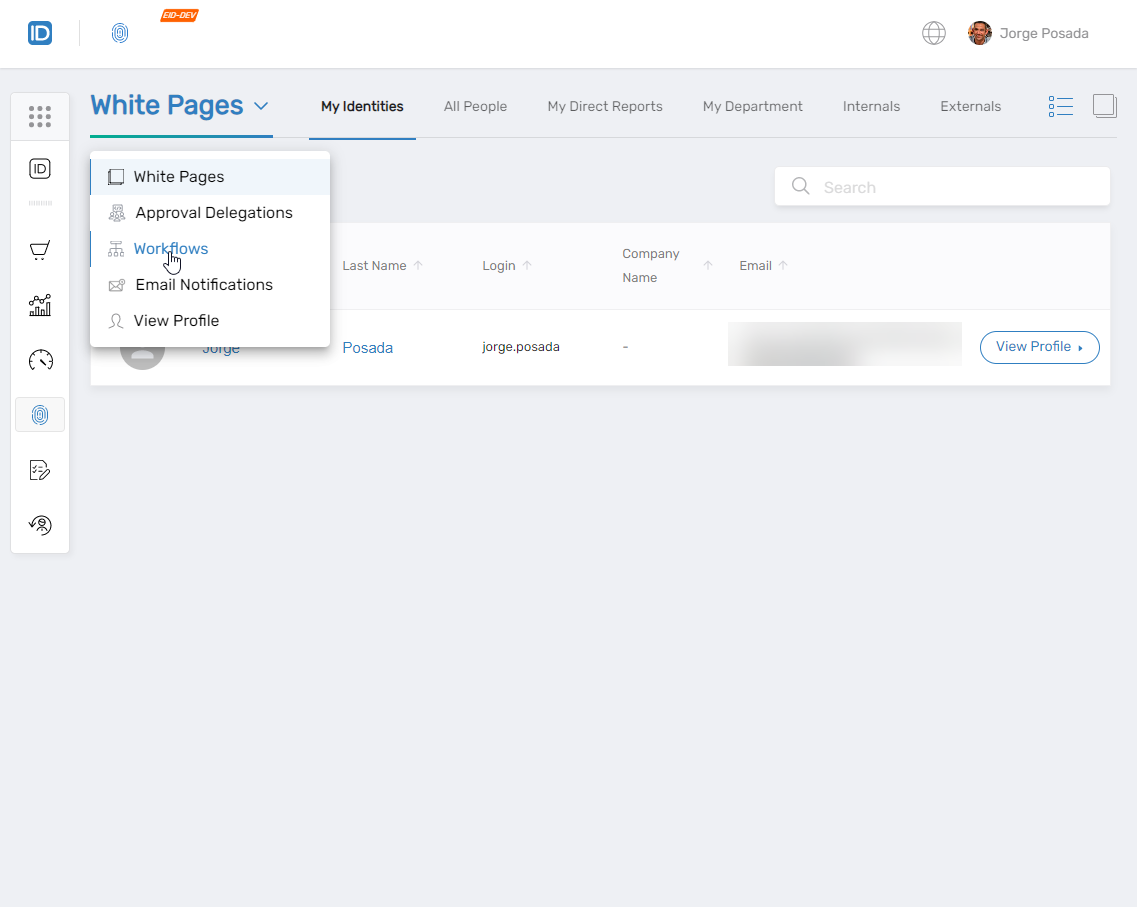Click the View Profile button for Jorge Posada
The width and height of the screenshot is (1137, 907).
click(x=1039, y=347)
